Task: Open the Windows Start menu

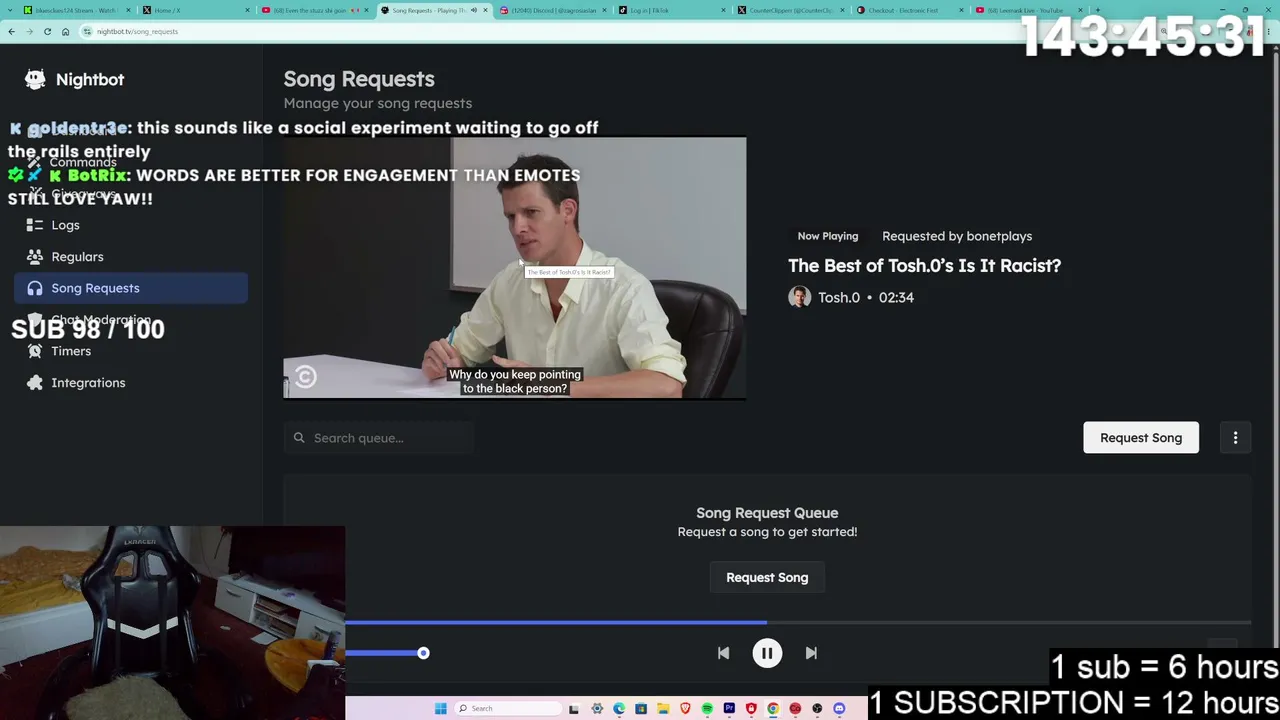Action: (440, 708)
